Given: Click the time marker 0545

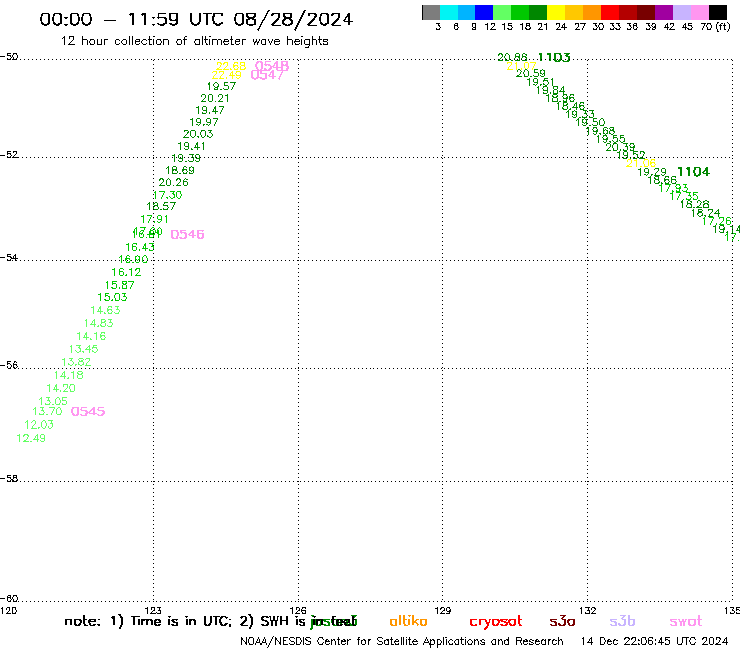Looking at the screenshot, I should pos(88,411).
